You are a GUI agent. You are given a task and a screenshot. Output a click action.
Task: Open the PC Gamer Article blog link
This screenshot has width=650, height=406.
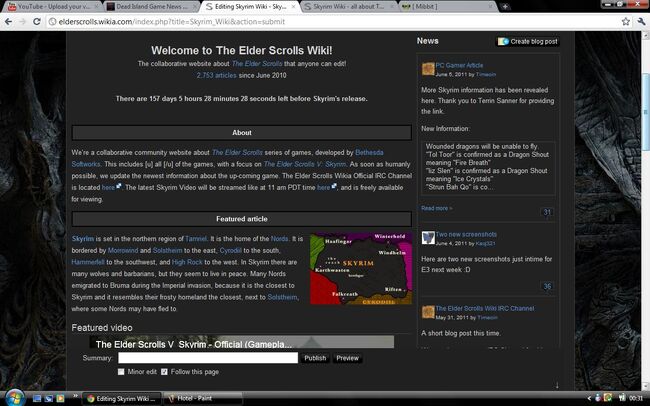(x=459, y=65)
